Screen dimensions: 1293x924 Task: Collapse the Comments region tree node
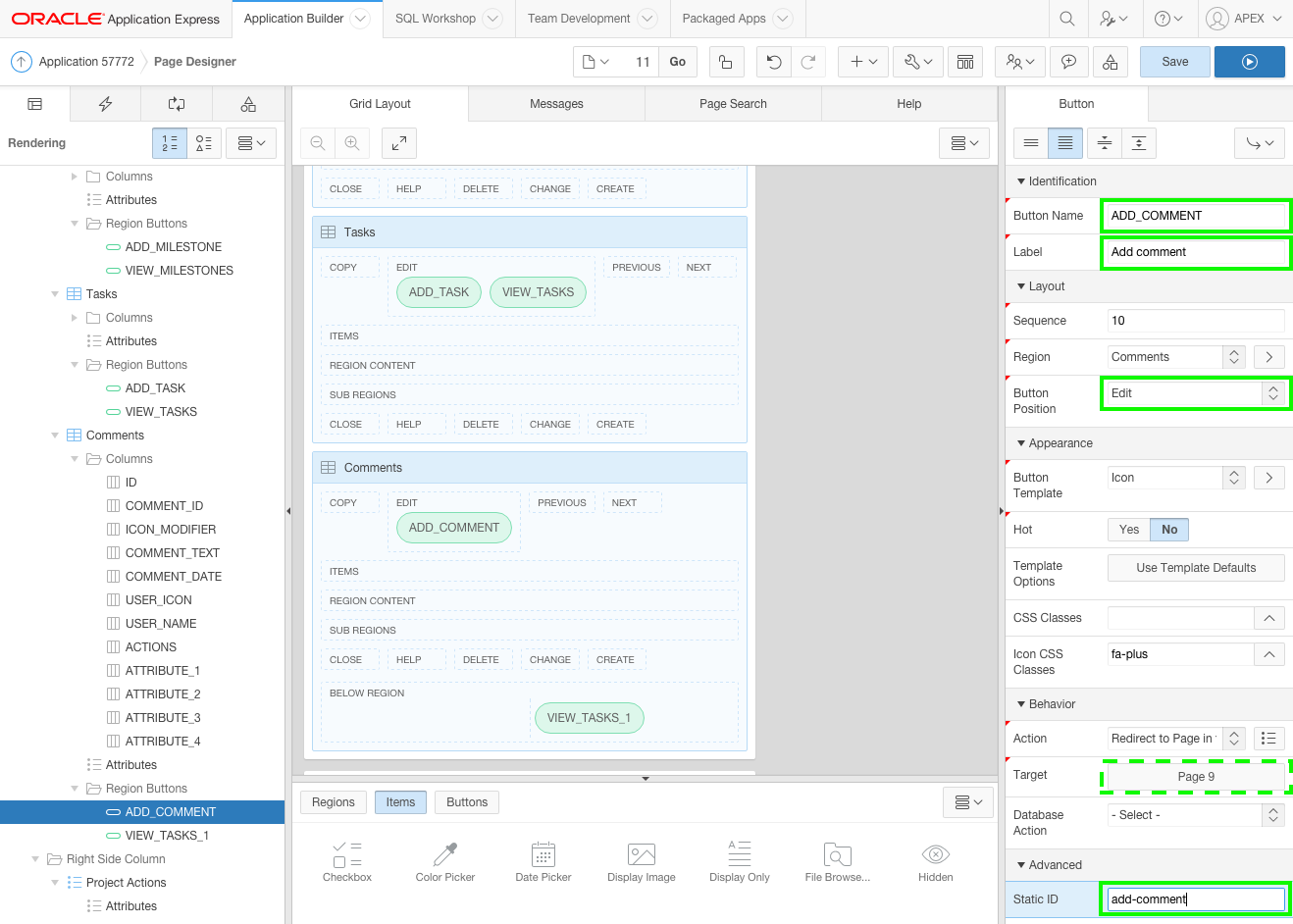coord(55,436)
